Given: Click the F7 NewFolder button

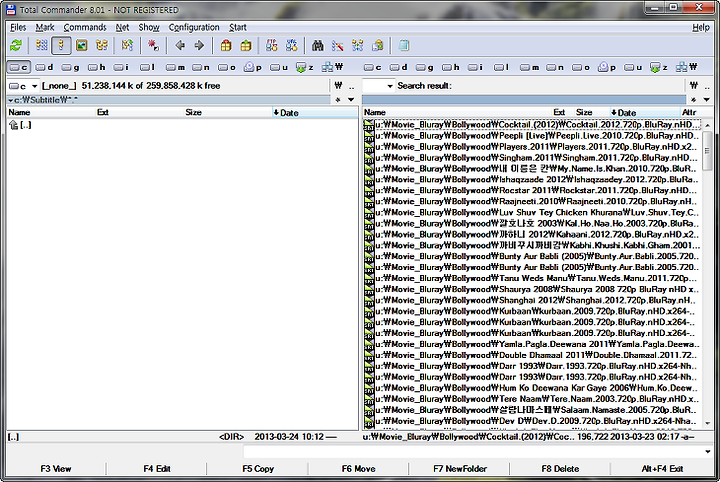Looking at the screenshot, I should tap(460, 469).
